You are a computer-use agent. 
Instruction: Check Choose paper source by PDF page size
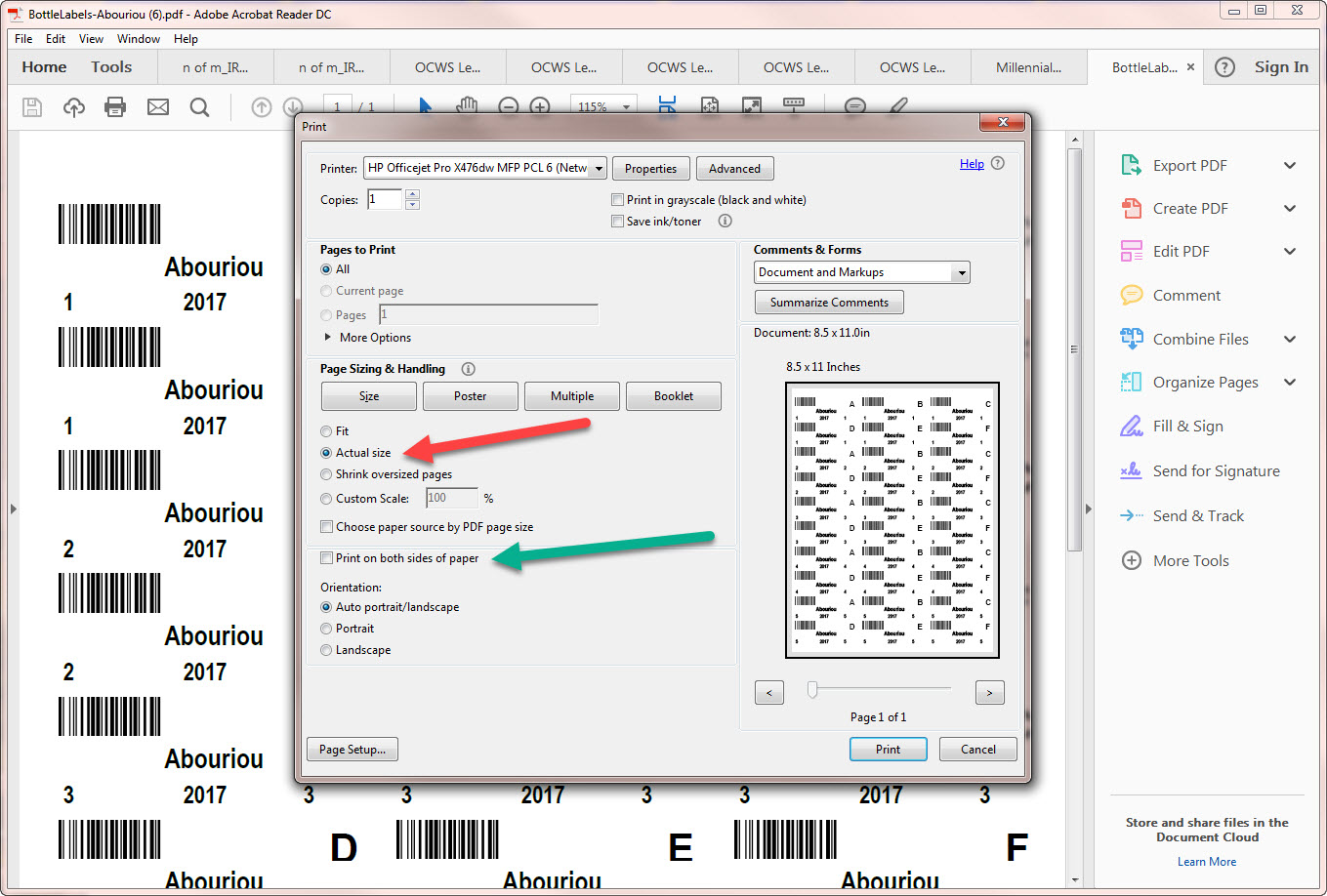point(327,527)
